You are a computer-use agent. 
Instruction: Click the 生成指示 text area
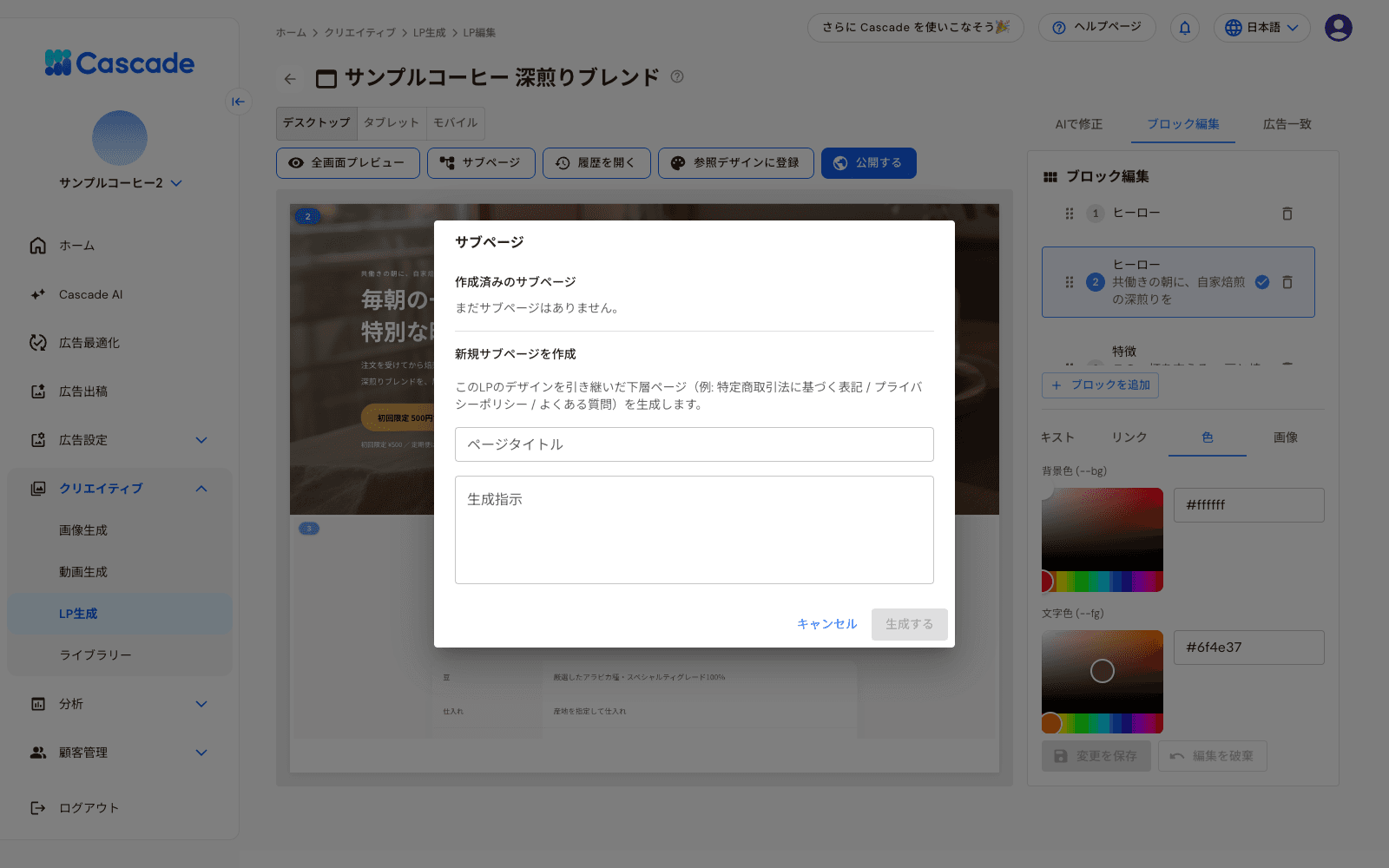(x=694, y=529)
